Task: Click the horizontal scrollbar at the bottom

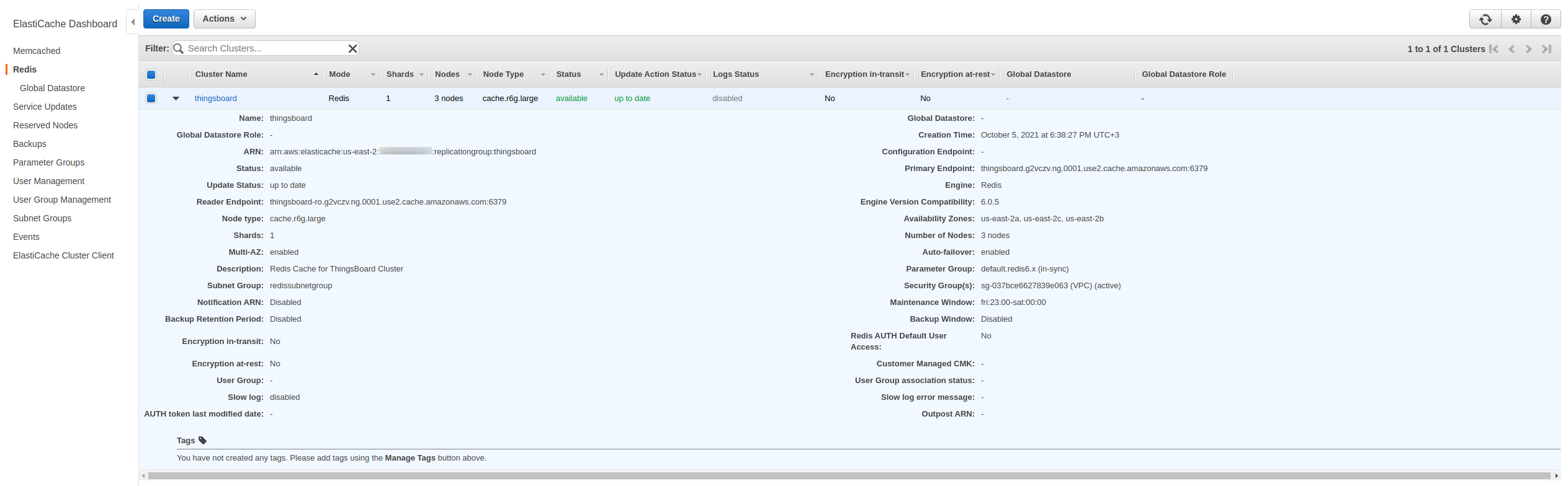Action: [x=849, y=476]
